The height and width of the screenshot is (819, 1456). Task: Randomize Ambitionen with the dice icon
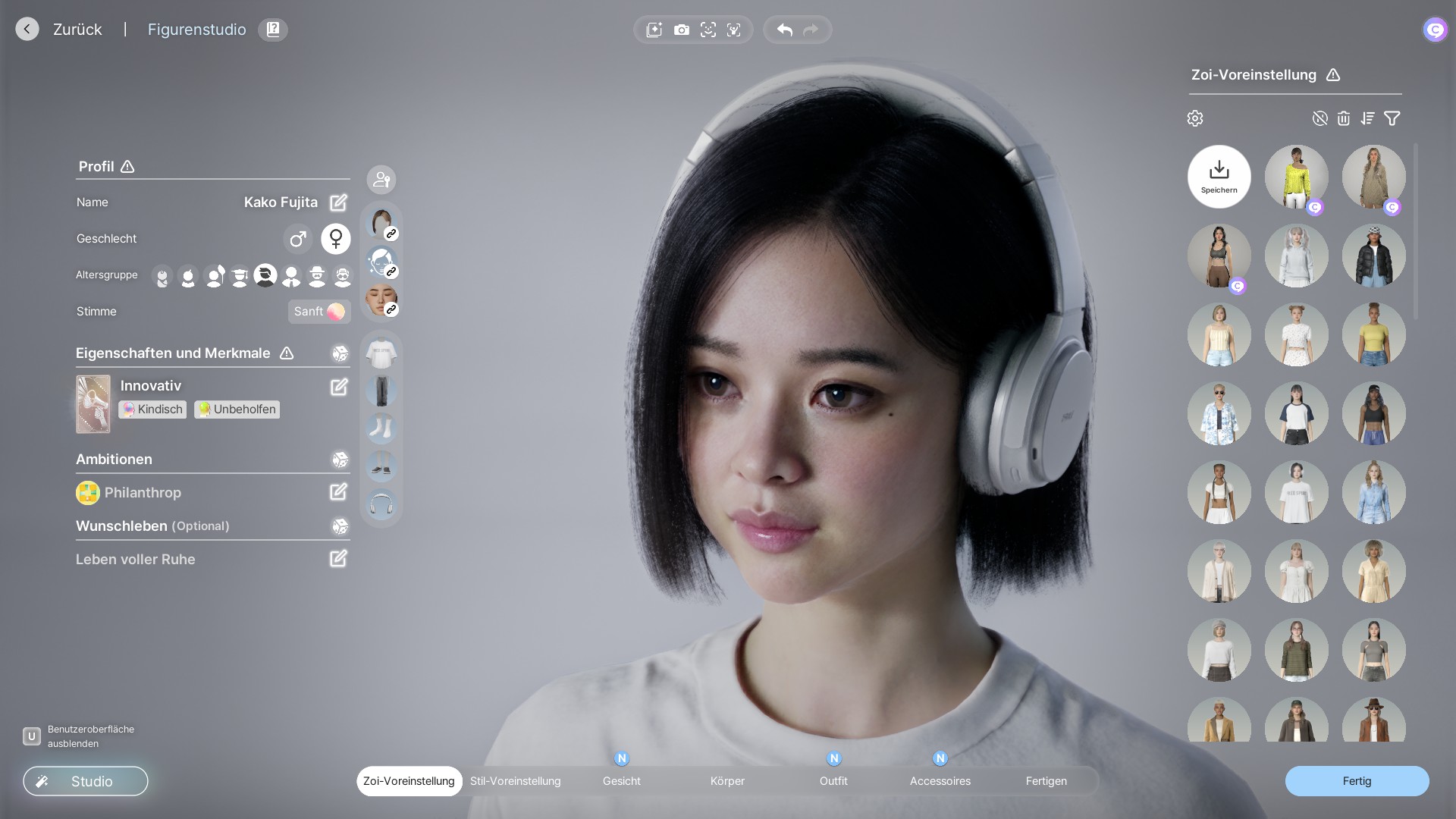[340, 460]
